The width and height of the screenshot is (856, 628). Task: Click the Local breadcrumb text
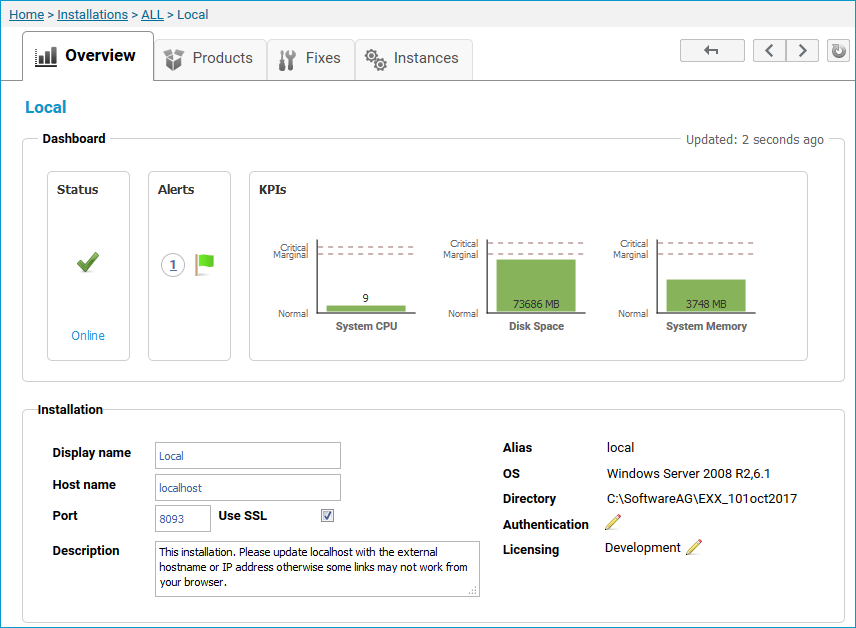tap(193, 15)
